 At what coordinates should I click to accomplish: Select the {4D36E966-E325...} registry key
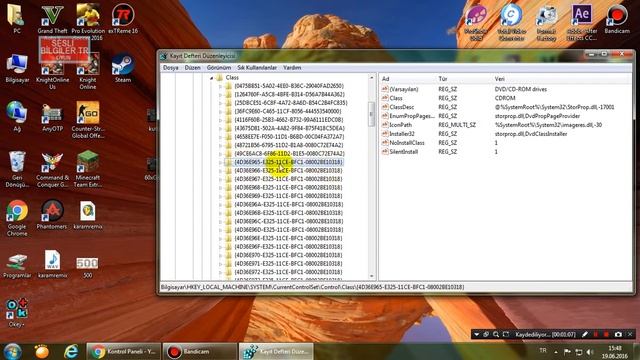tap(288, 171)
